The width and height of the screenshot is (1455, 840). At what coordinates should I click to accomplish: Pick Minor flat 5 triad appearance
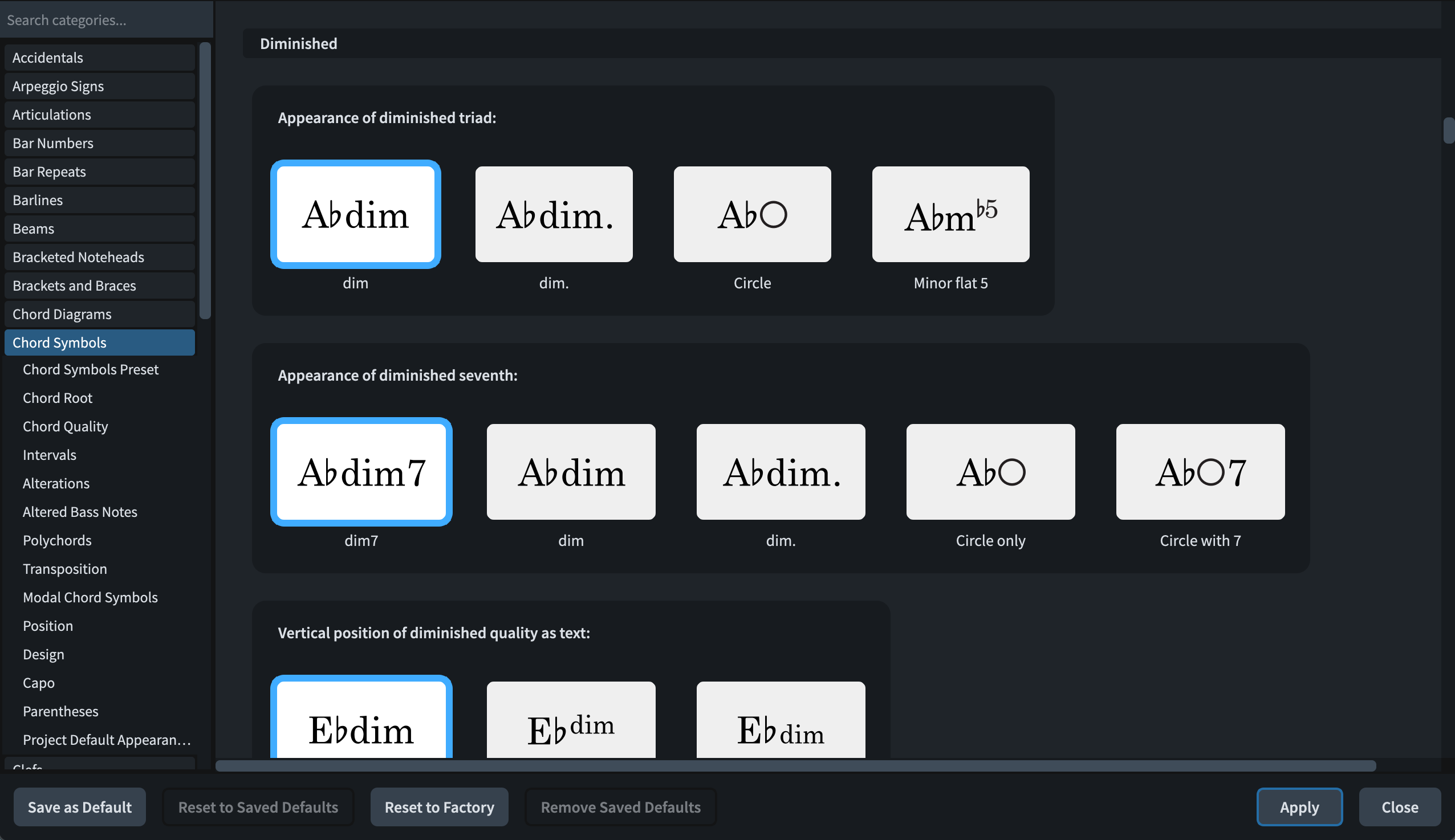coord(950,214)
